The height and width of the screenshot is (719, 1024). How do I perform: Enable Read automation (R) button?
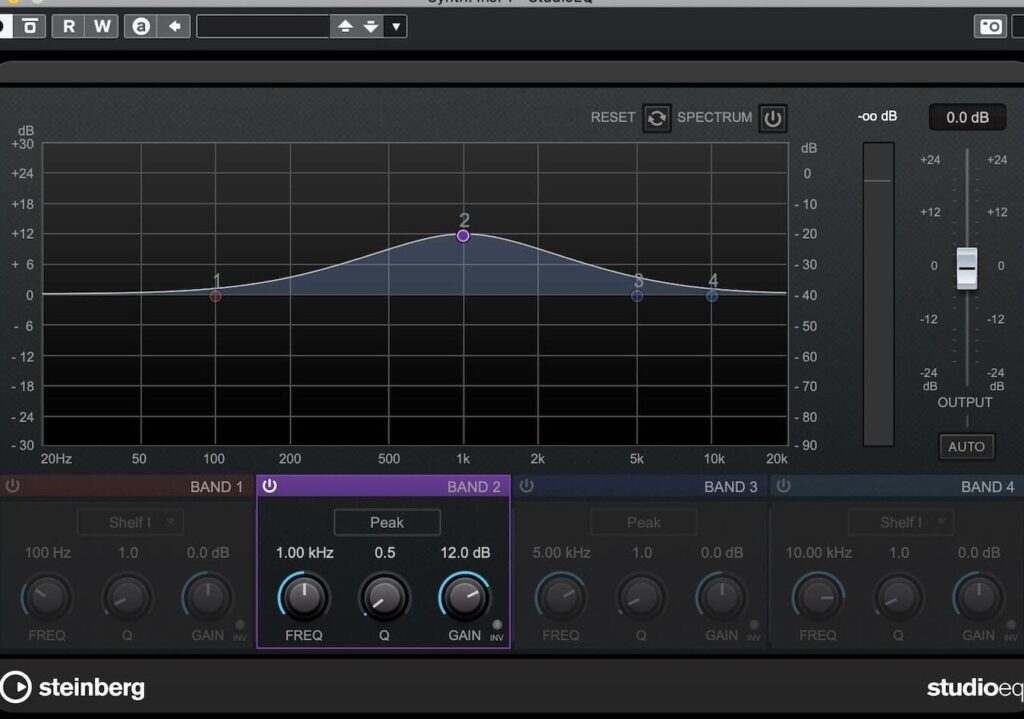[68, 26]
